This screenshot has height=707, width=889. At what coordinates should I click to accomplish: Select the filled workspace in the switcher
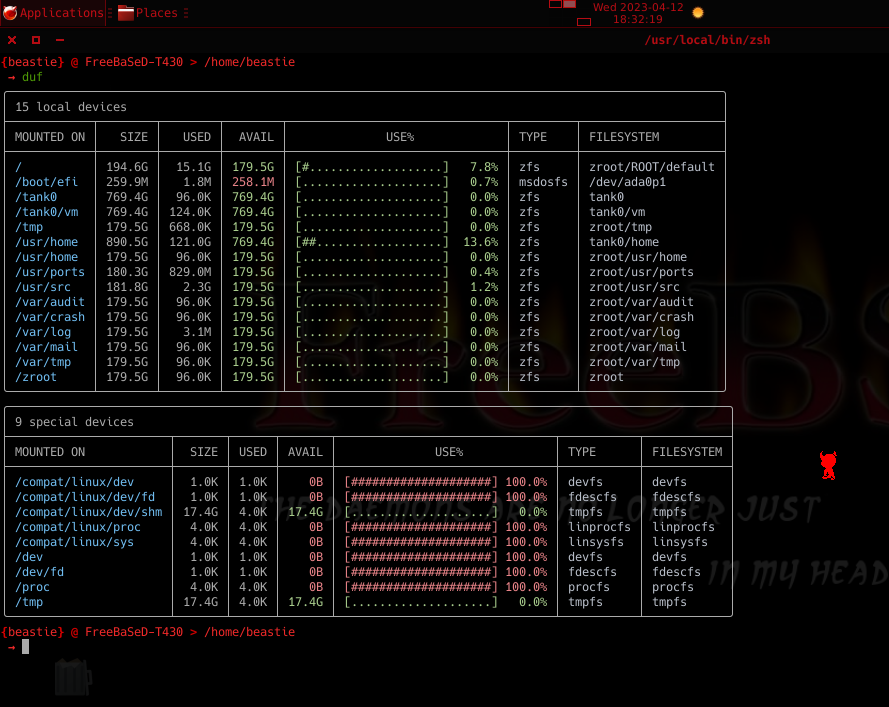(569, 4)
